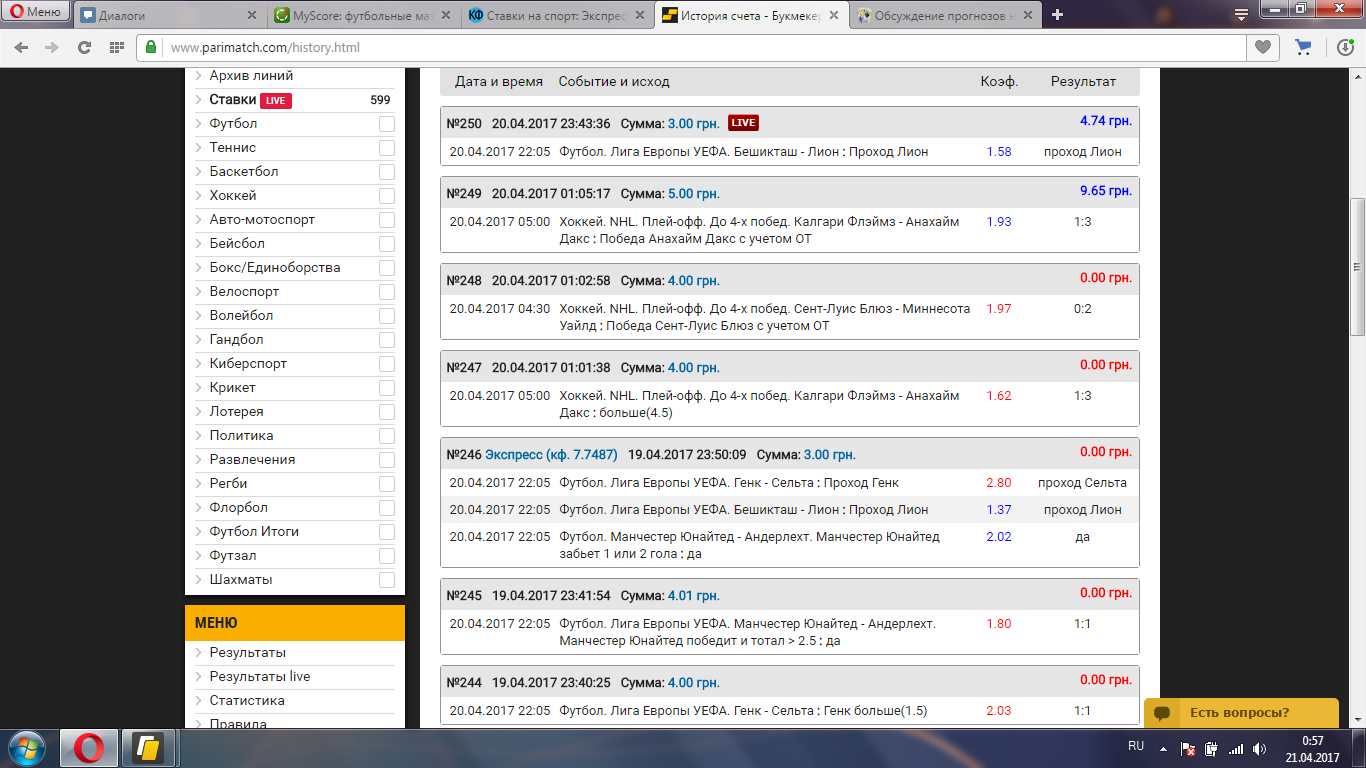Show hidden tray icons arrow

coord(1163,748)
